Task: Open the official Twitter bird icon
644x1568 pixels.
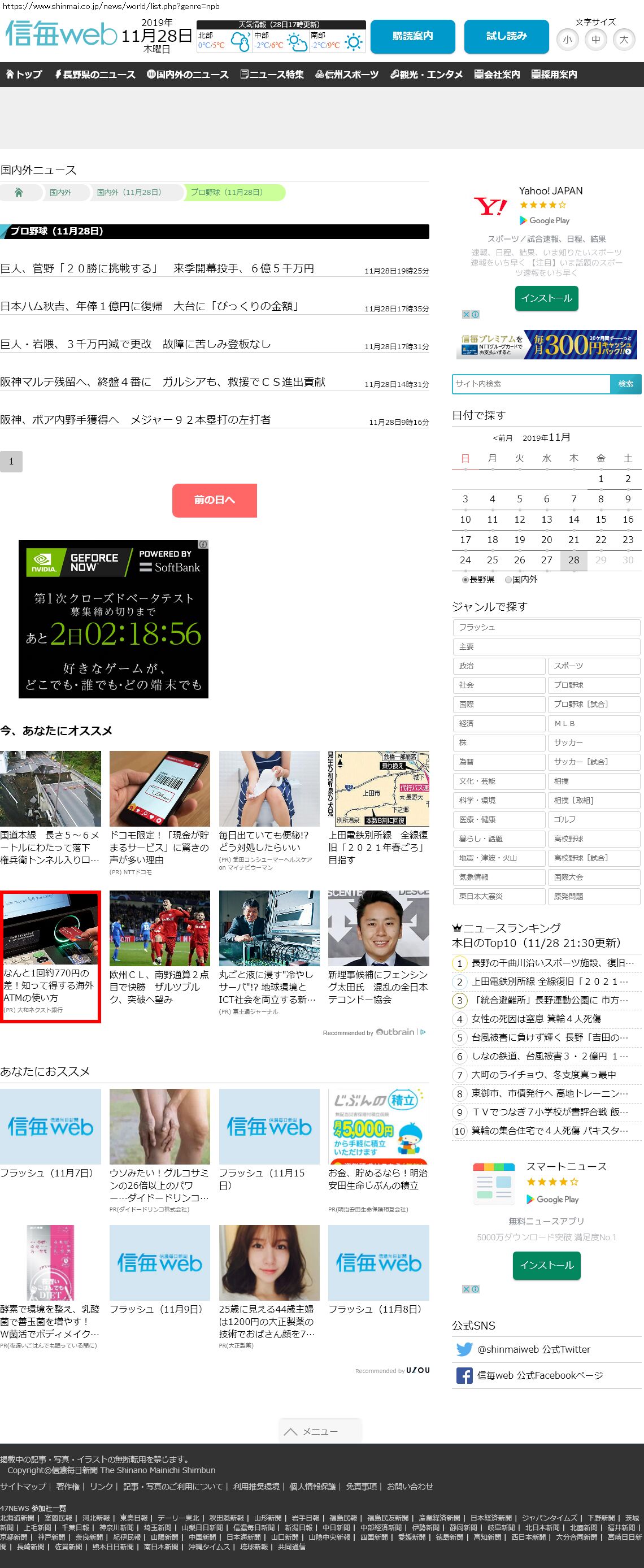Action: [464, 1349]
